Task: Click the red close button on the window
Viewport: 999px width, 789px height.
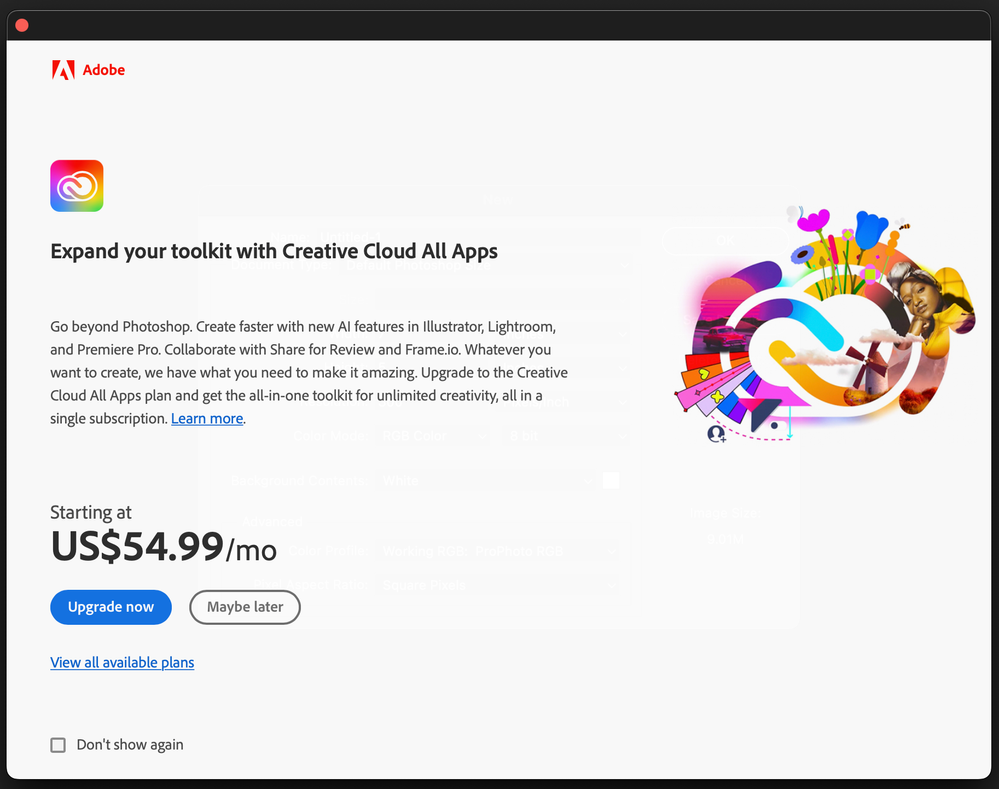Action: (x=21, y=25)
